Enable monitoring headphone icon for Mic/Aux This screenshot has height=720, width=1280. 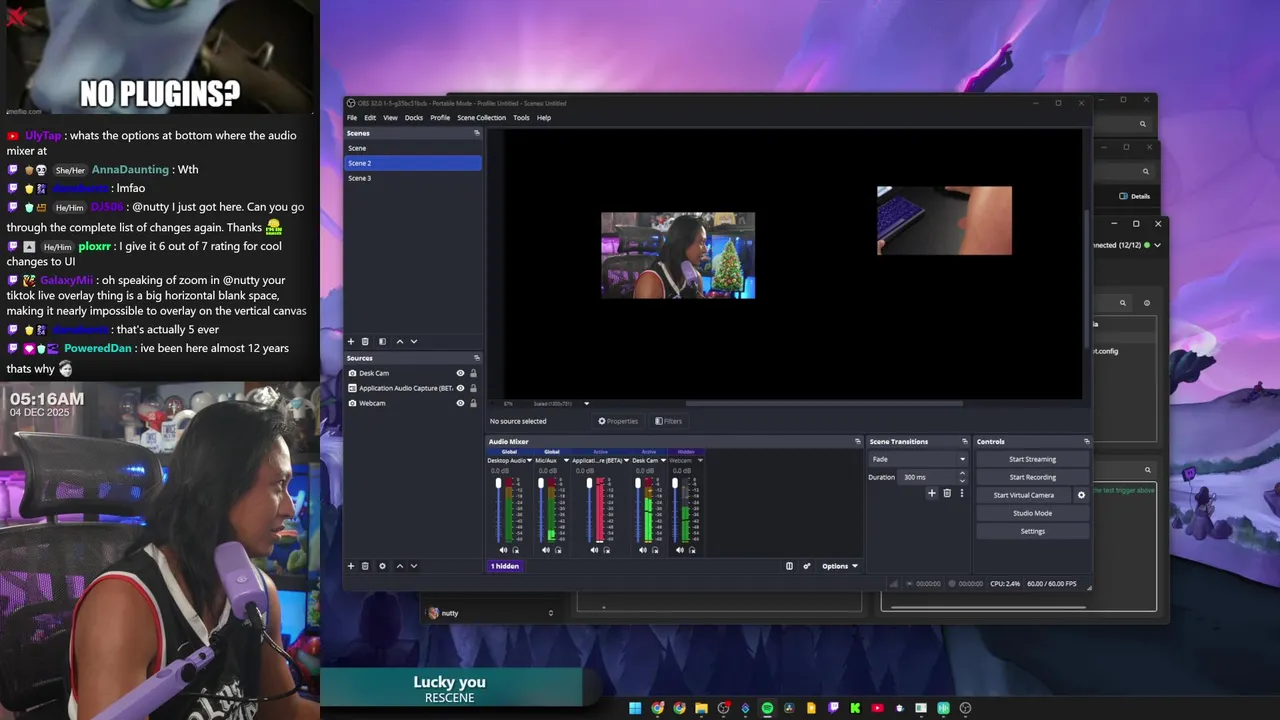point(558,550)
